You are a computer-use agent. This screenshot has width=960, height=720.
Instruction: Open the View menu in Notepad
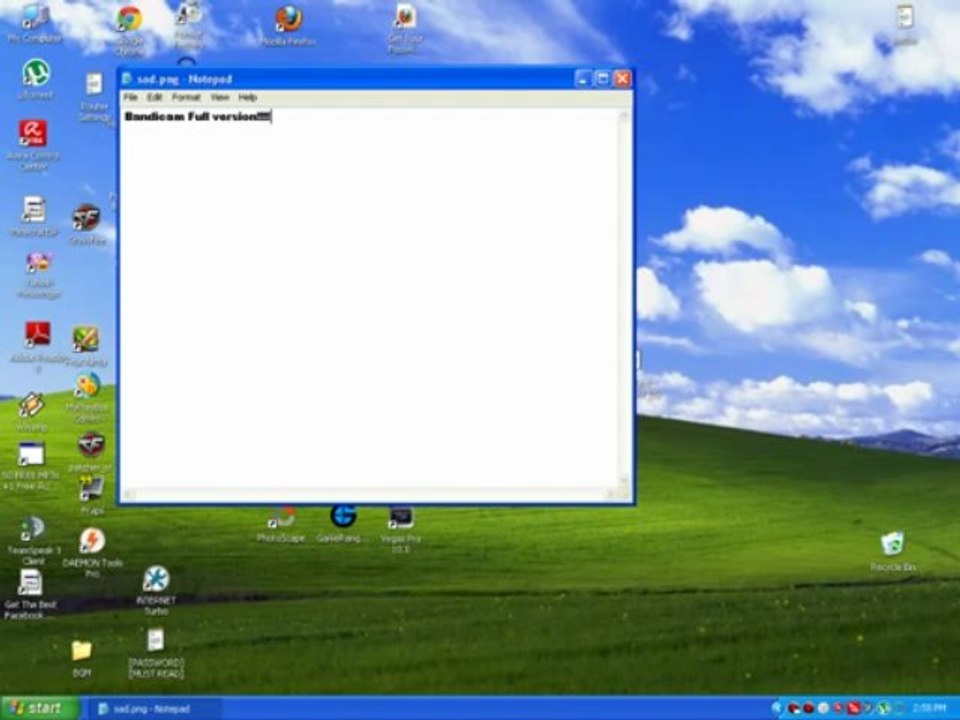tap(220, 97)
